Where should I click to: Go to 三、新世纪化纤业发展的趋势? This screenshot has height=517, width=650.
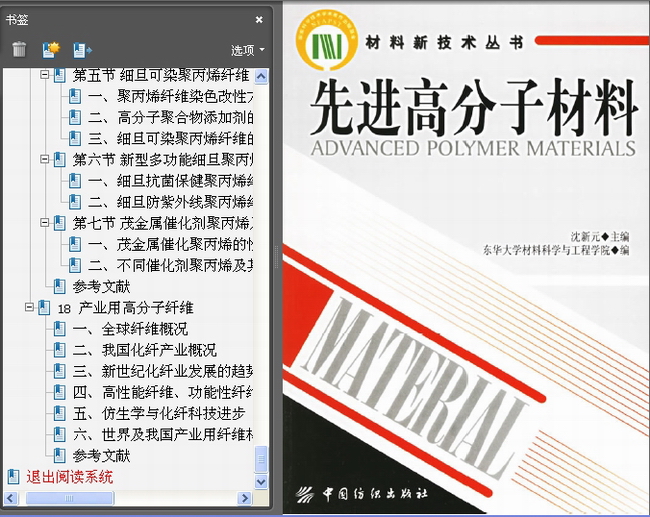[x=162, y=371]
